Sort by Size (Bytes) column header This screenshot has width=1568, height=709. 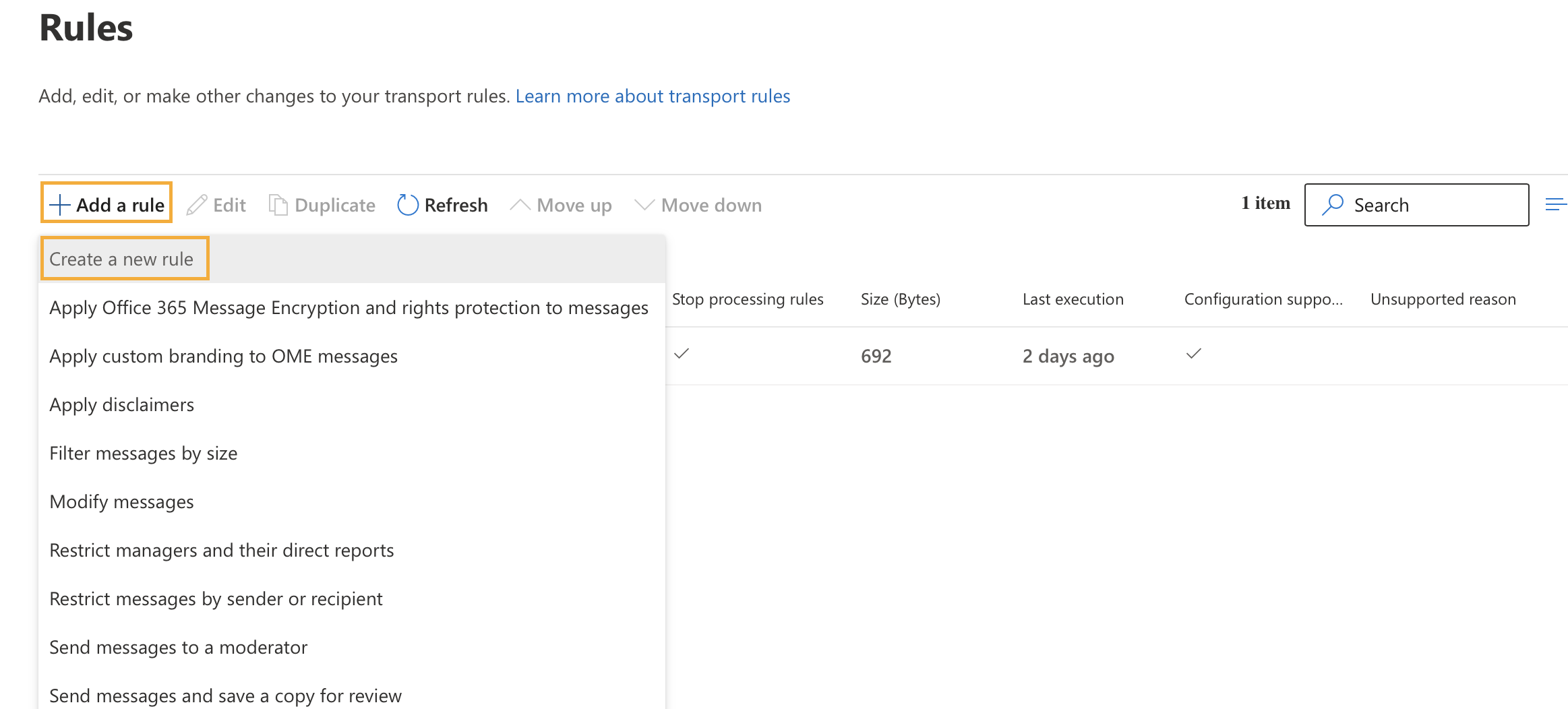tap(900, 299)
